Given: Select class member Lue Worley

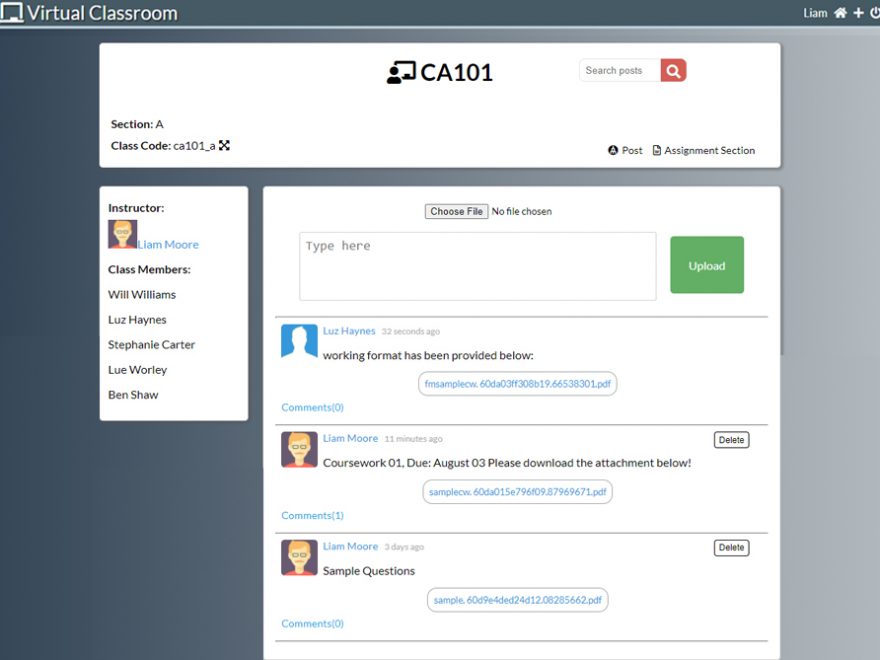Looking at the screenshot, I should tap(138, 370).
